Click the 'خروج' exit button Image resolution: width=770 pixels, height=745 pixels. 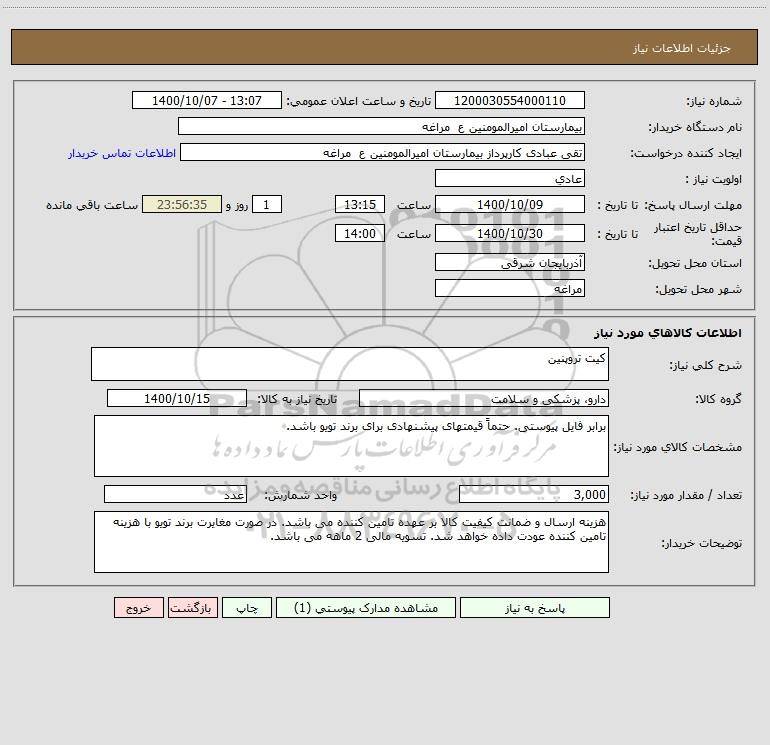[x=138, y=607]
